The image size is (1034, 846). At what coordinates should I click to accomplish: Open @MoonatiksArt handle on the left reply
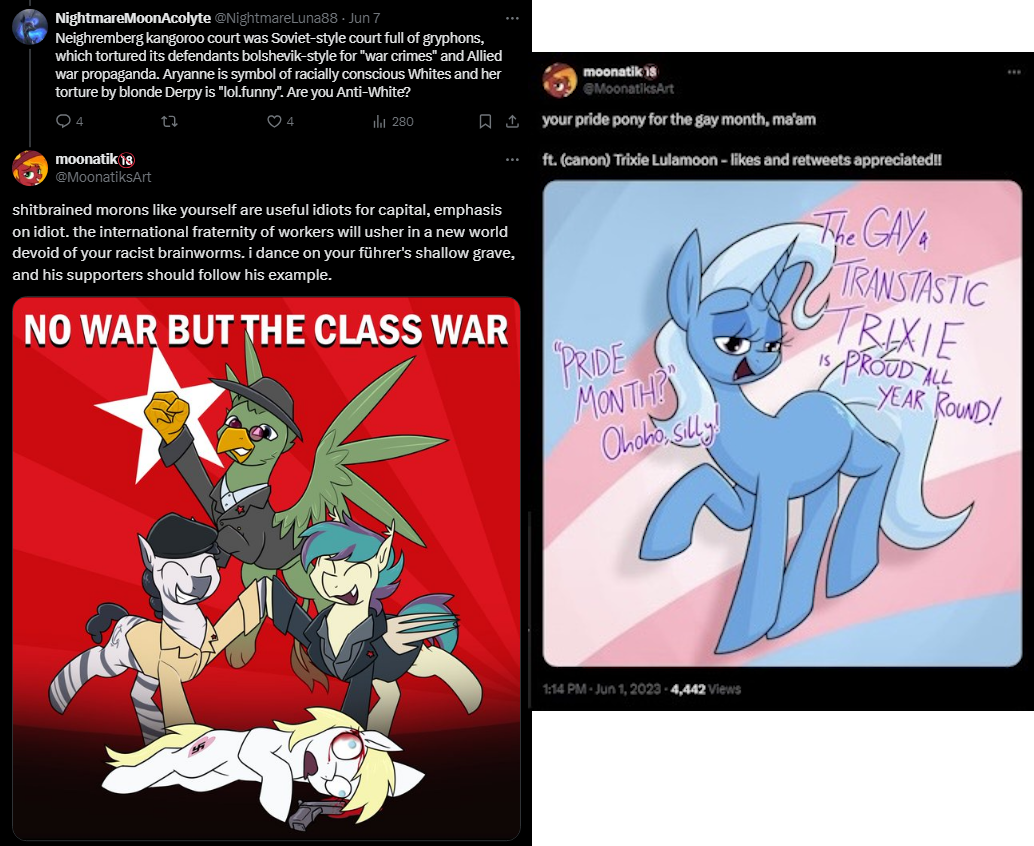(104, 177)
